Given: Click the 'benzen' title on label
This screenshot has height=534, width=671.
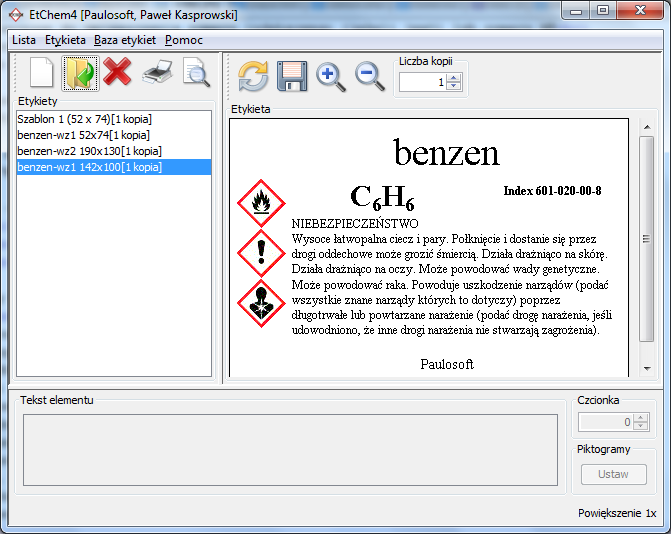Looking at the screenshot, I should pyautogui.click(x=446, y=152).
